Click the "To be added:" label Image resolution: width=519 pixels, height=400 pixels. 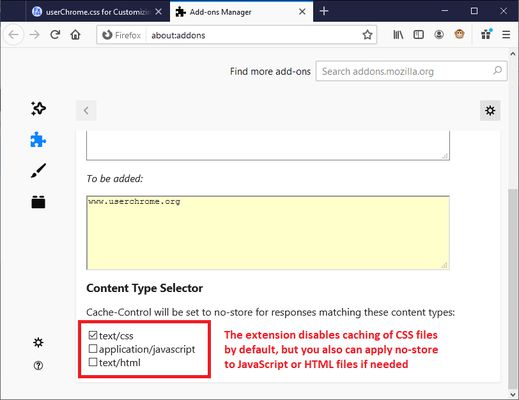115,179
